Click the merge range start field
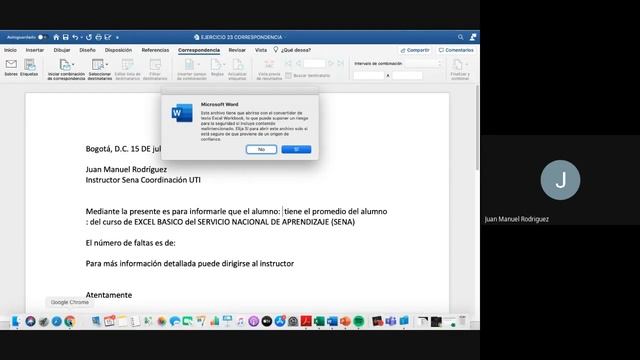The width and height of the screenshot is (640, 360). pyautogui.click(x=369, y=76)
